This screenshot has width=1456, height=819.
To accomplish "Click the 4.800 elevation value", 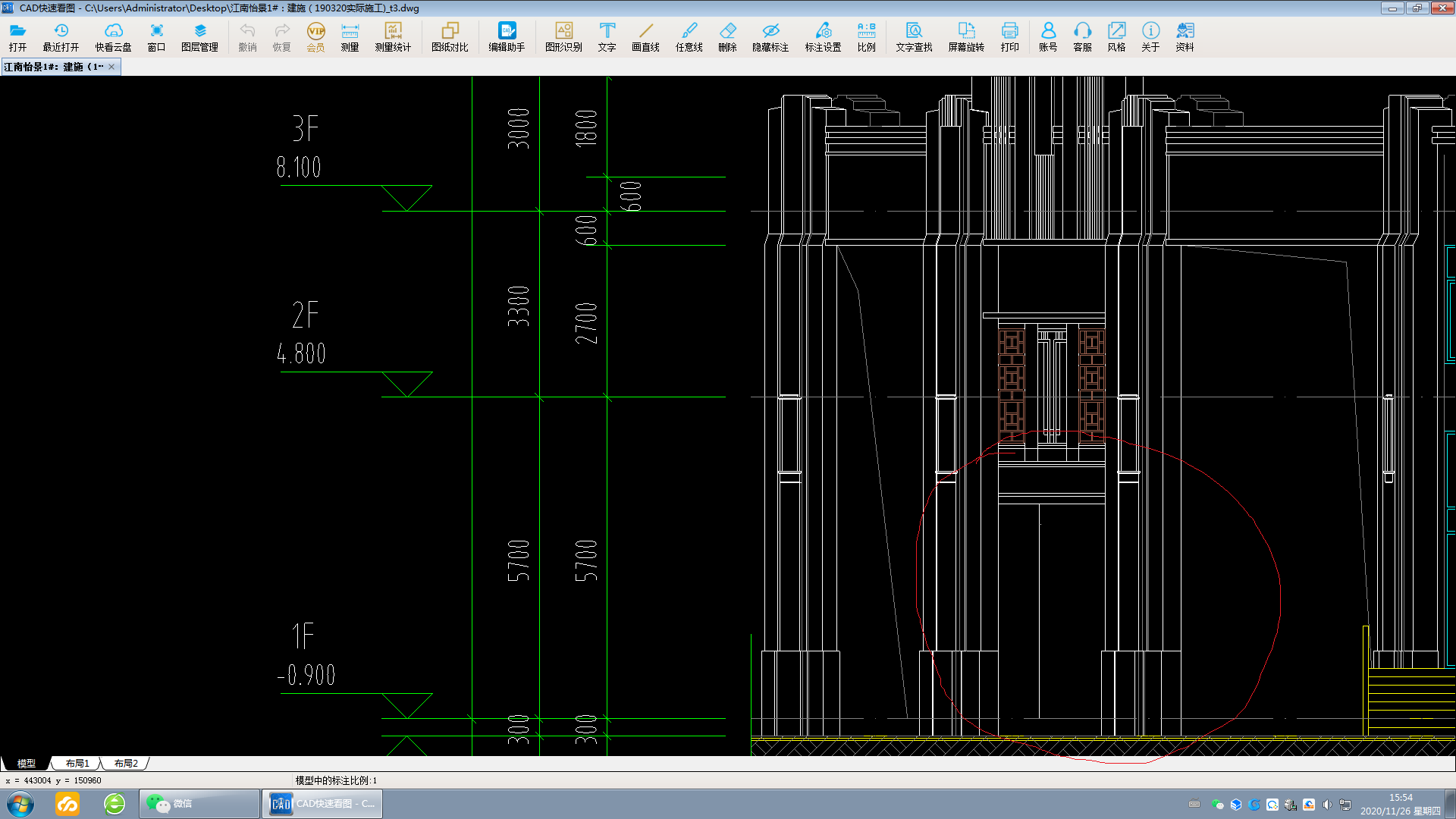I will (x=301, y=353).
